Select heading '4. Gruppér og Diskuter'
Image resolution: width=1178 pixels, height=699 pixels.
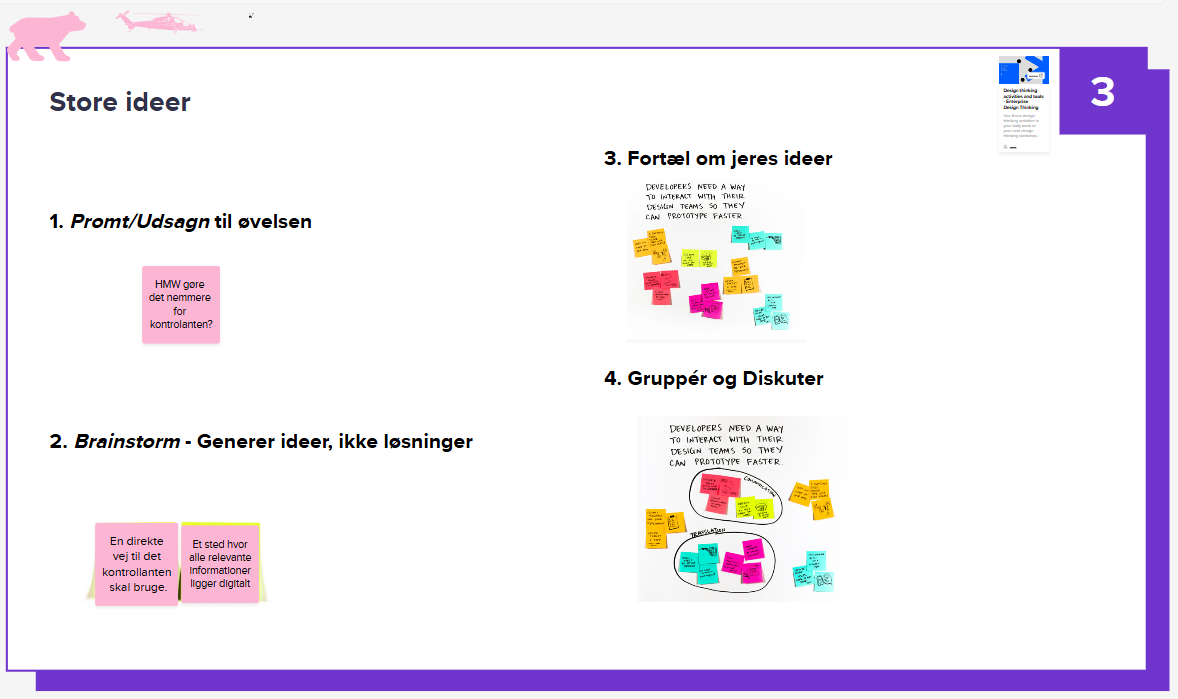click(713, 379)
